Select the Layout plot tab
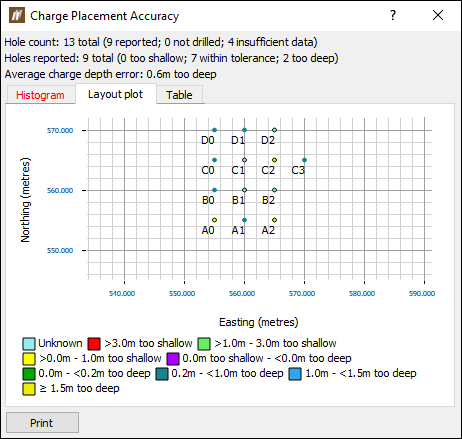462x439 pixels. [115, 94]
